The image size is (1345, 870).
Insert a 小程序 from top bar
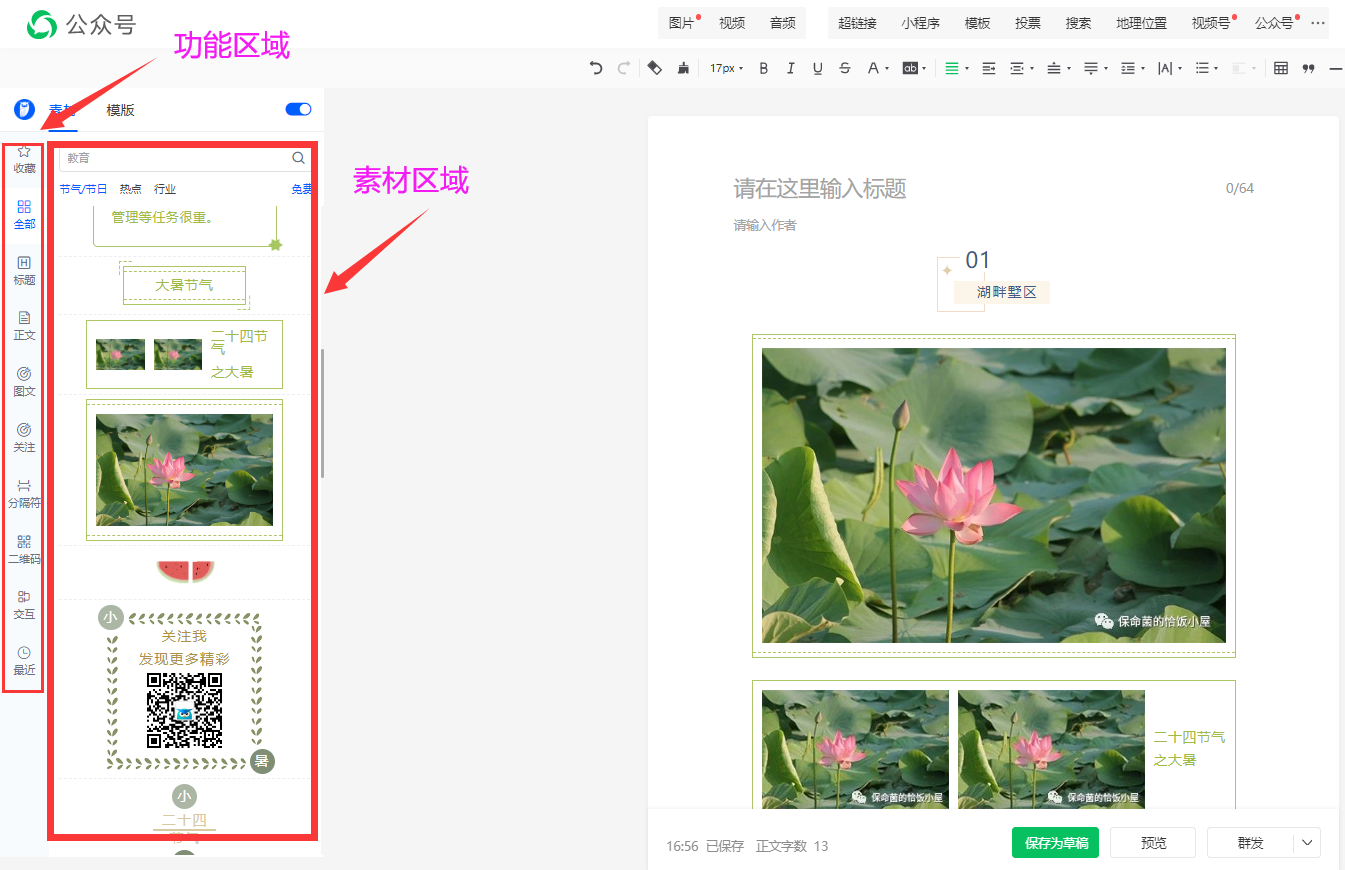[x=920, y=23]
